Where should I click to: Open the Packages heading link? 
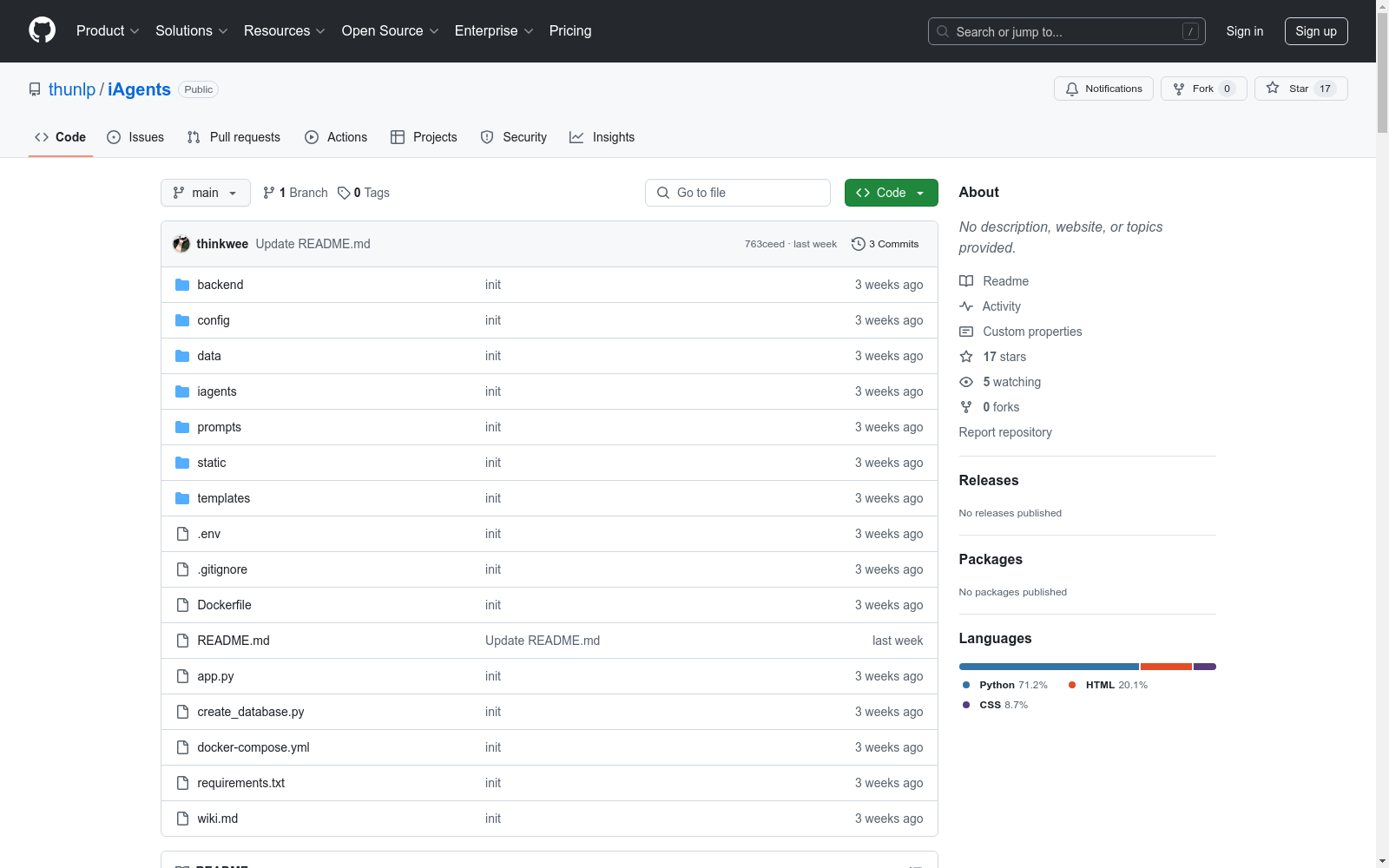[991, 560]
